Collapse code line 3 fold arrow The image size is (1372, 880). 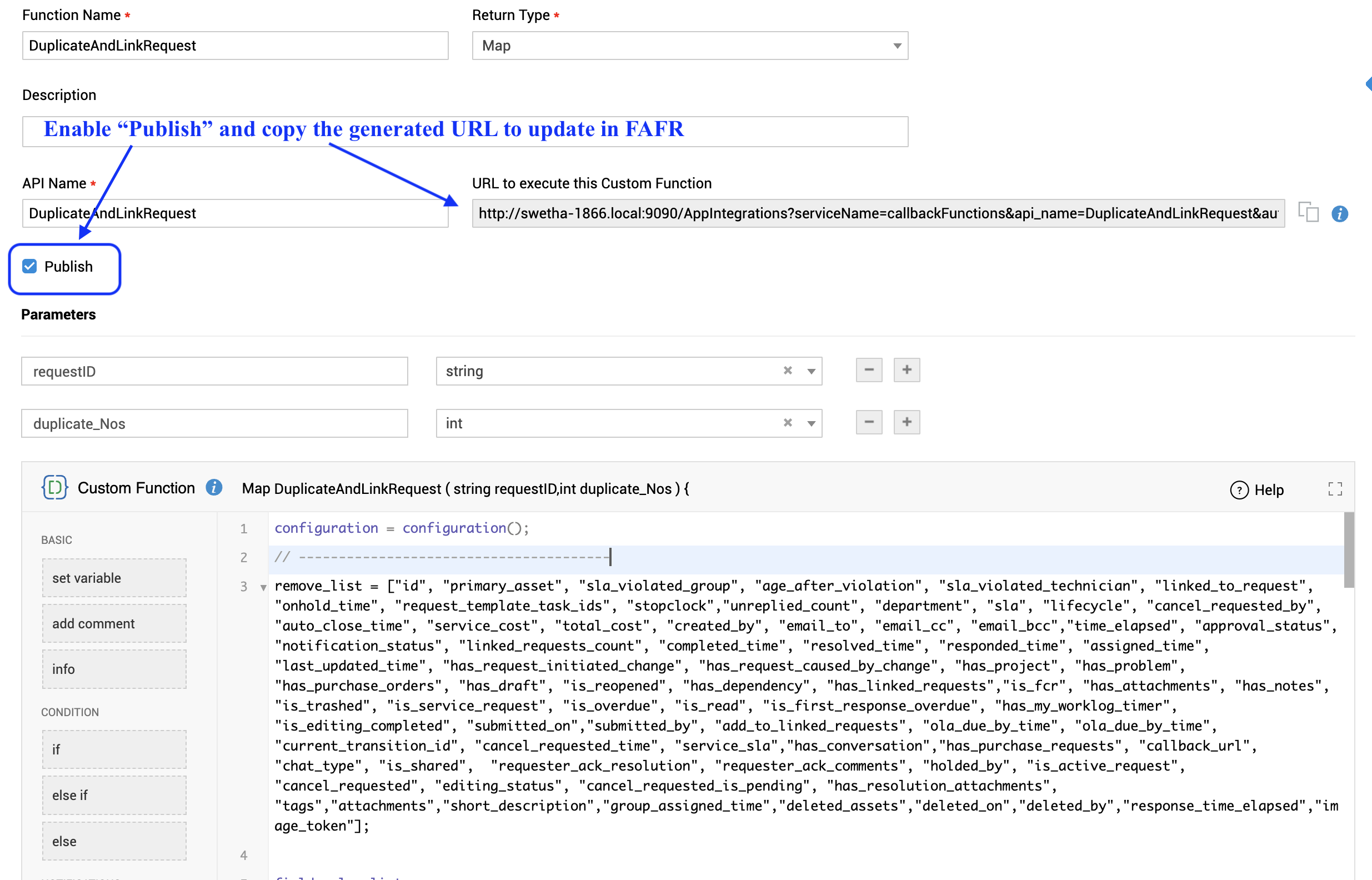(263, 587)
